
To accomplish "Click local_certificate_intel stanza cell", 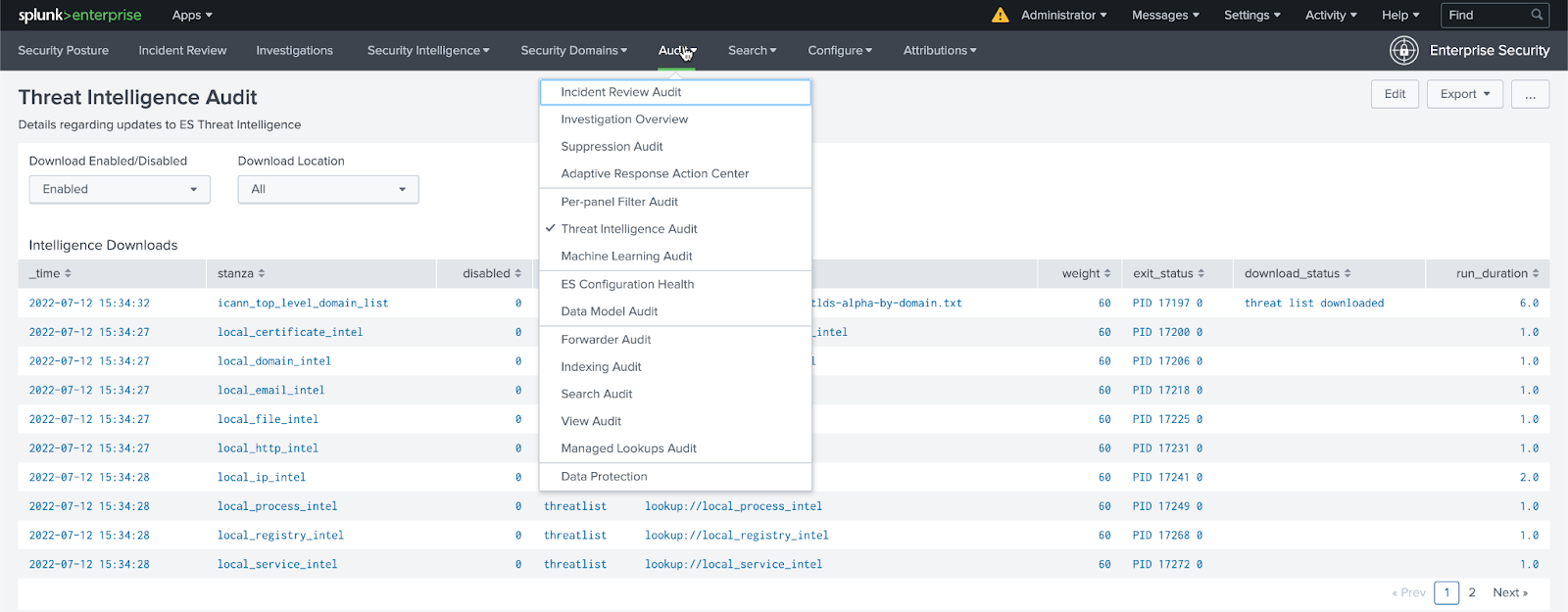I will coord(290,333).
